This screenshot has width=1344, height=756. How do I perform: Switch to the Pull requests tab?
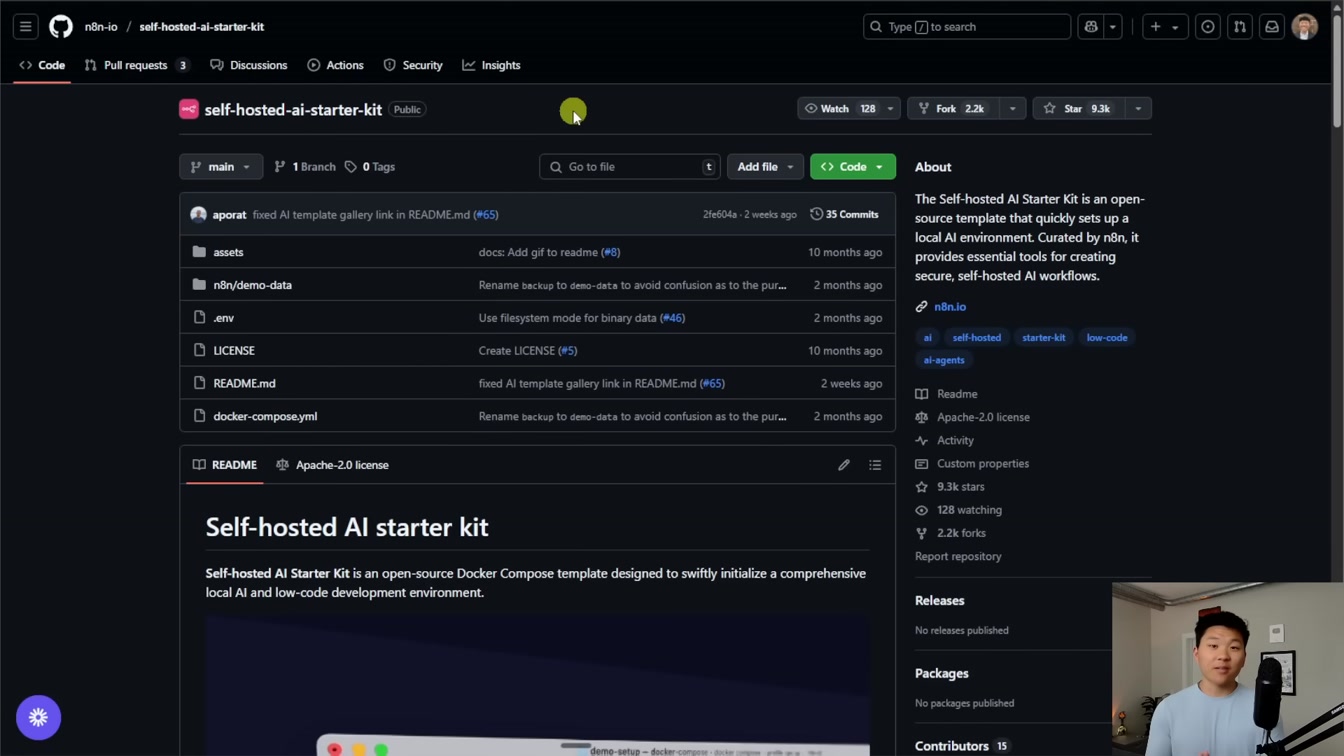coord(136,65)
